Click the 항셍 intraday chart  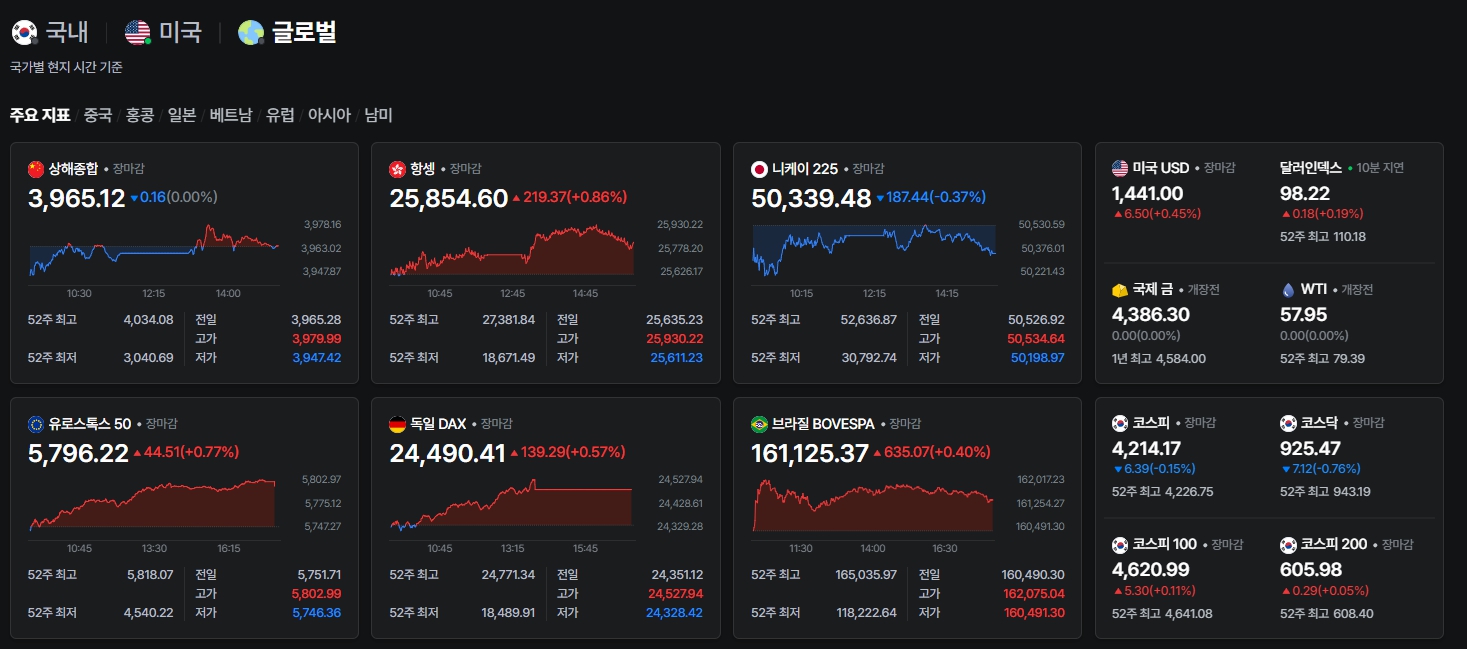[x=512, y=250]
